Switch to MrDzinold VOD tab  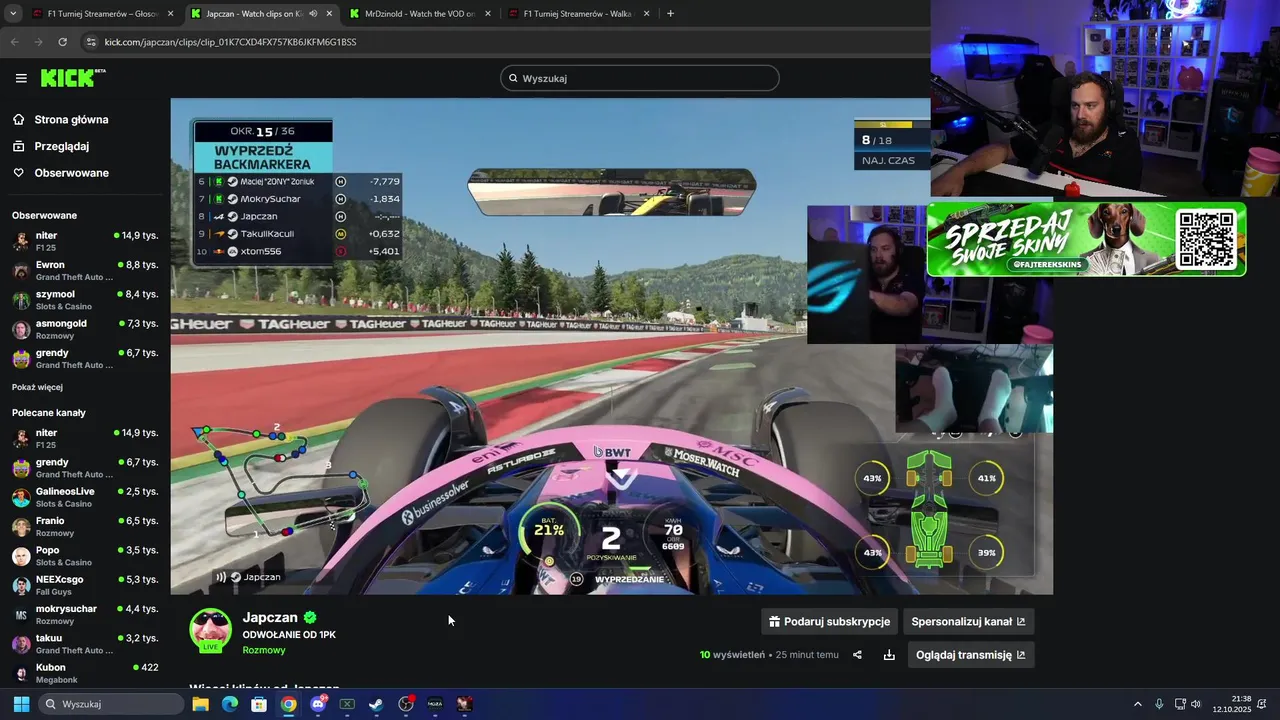click(x=419, y=14)
